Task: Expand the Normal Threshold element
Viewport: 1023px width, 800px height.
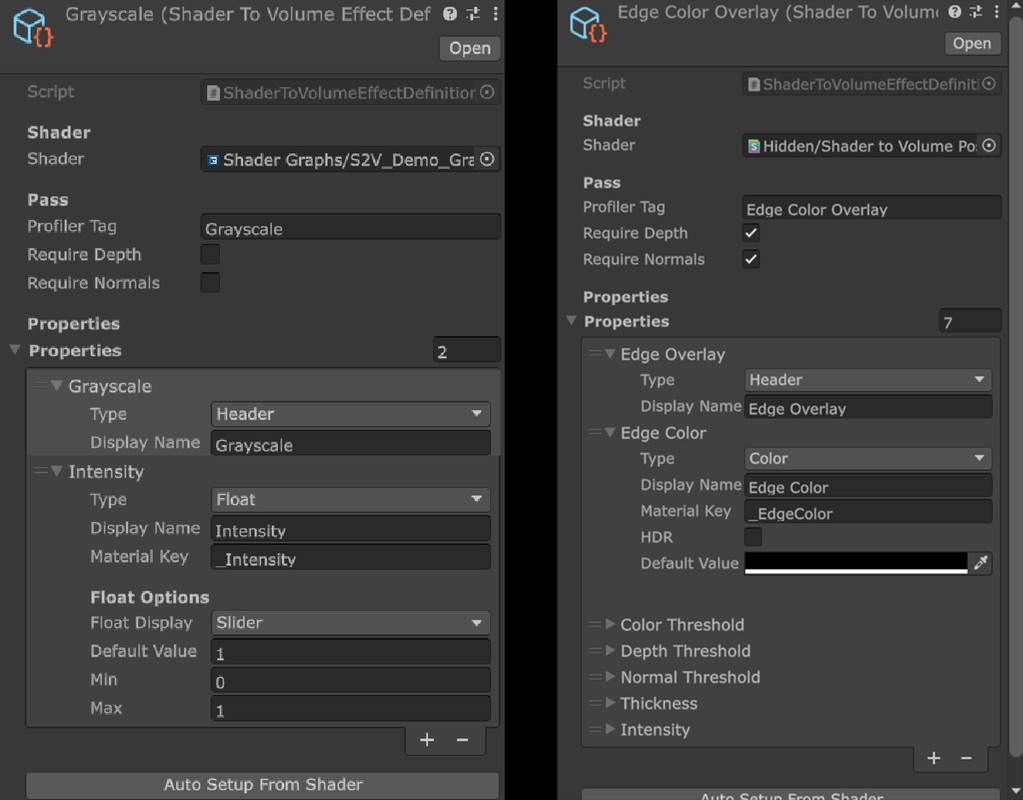Action: click(x=610, y=677)
